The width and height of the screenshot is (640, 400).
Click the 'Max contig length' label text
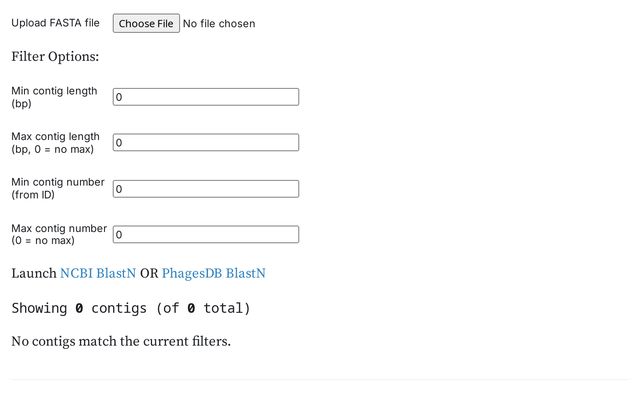click(55, 136)
